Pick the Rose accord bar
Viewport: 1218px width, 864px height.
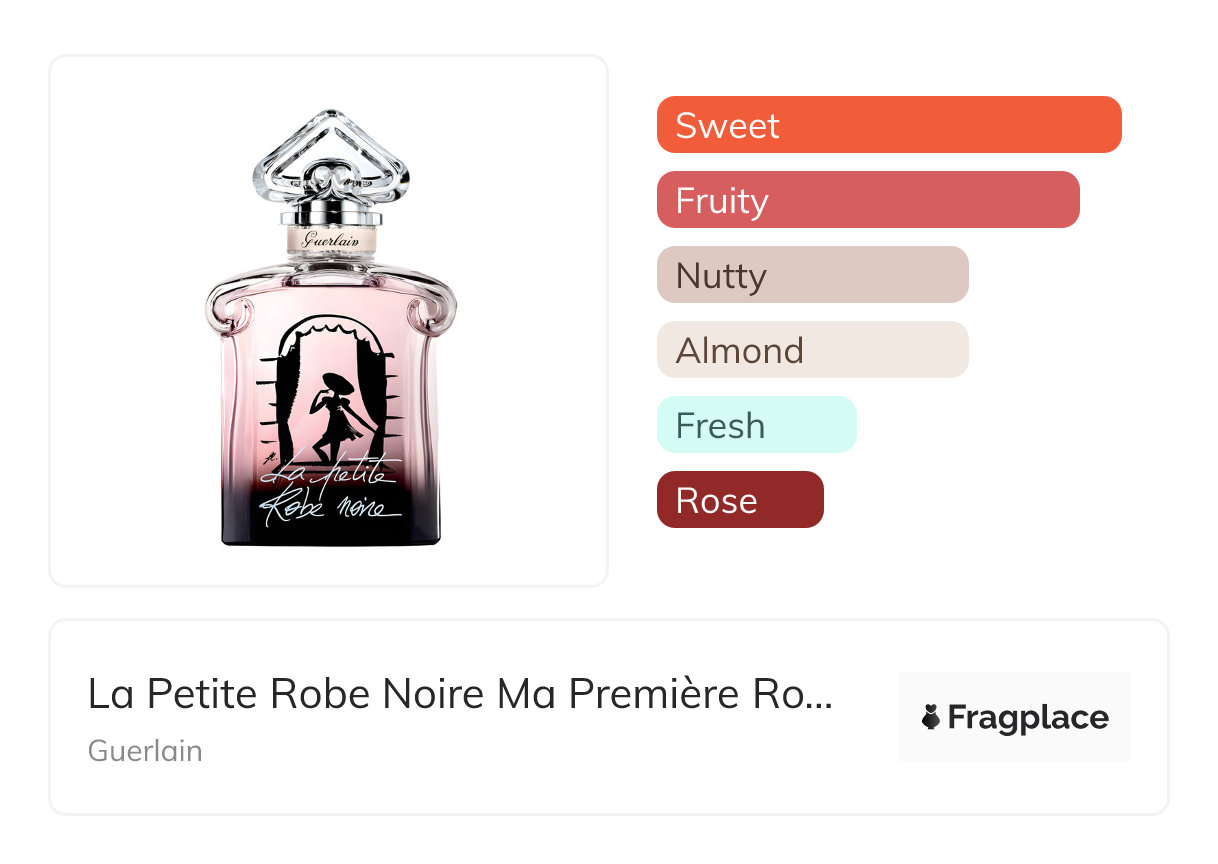click(x=739, y=500)
